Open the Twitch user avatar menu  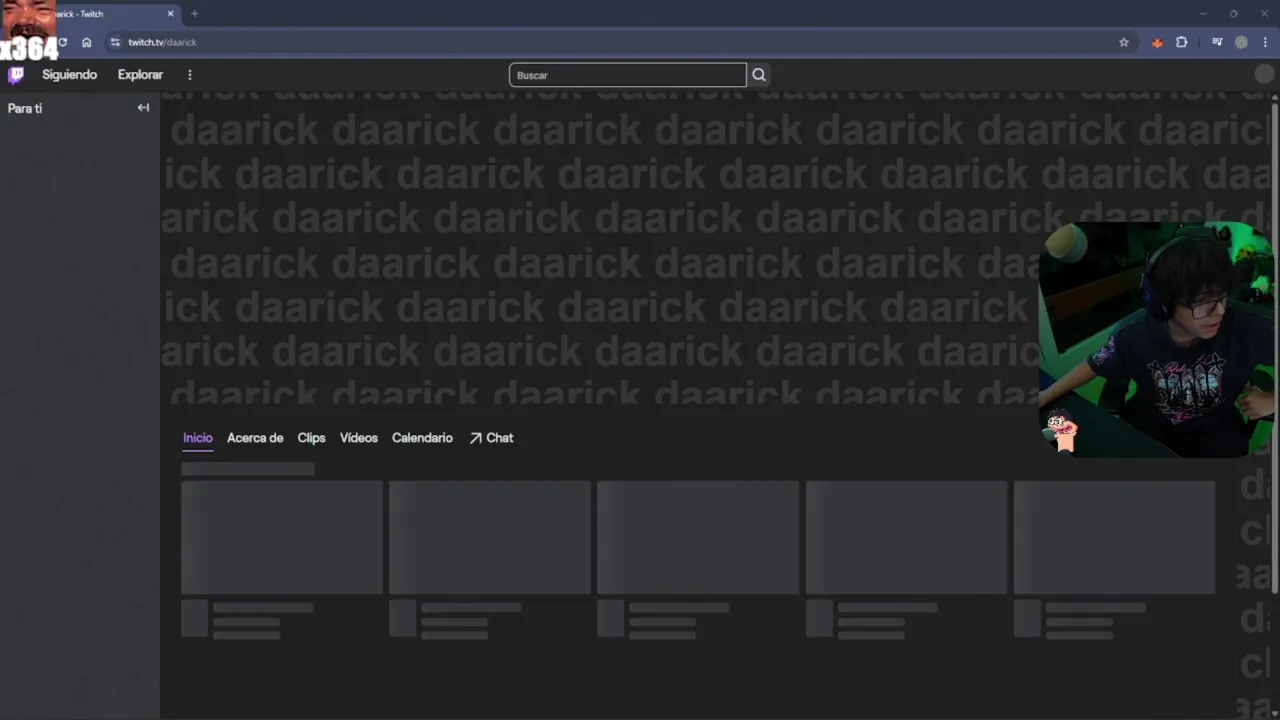pyautogui.click(x=1264, y=75)
